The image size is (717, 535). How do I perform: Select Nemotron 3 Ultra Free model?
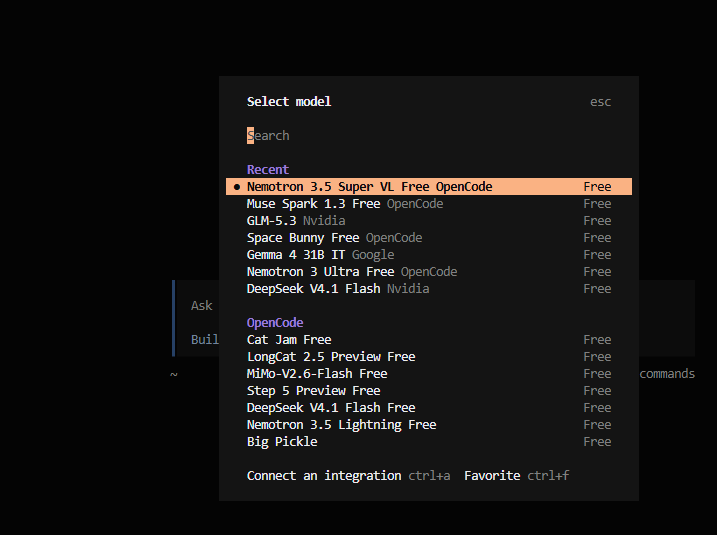(x=428, y=272)
